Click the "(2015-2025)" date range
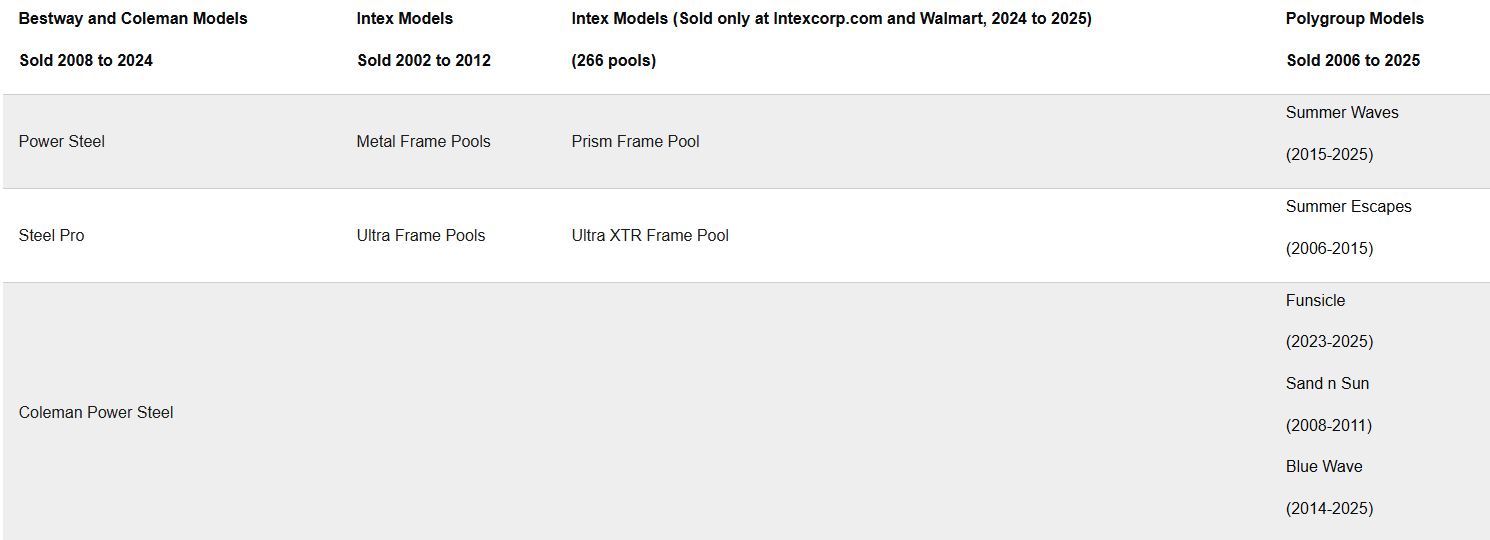 click(x=1329, y=154)
